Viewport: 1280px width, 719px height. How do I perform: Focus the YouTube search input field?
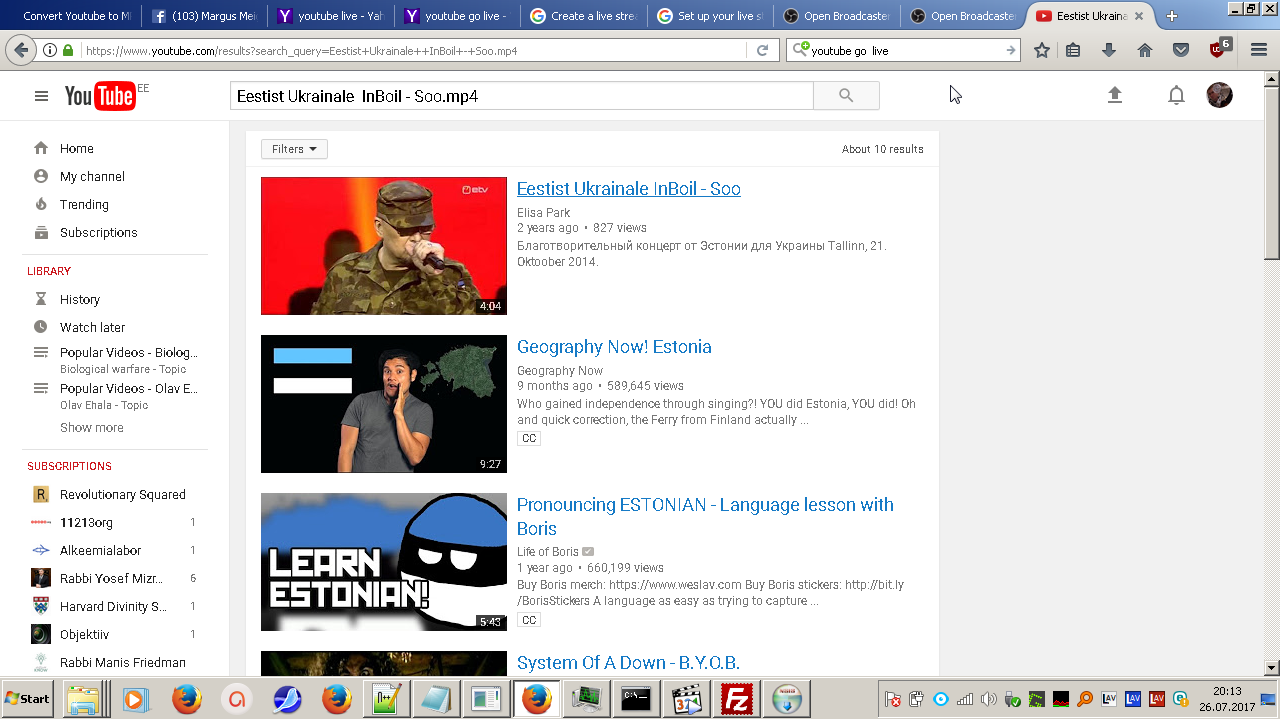[522, 96]
